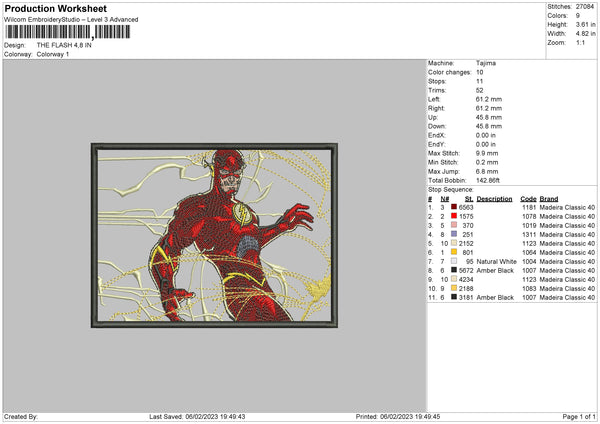Click the Stops value 11
Viewport: 600px width, 424px height.
pyautogui.click(x=479, y=81)
